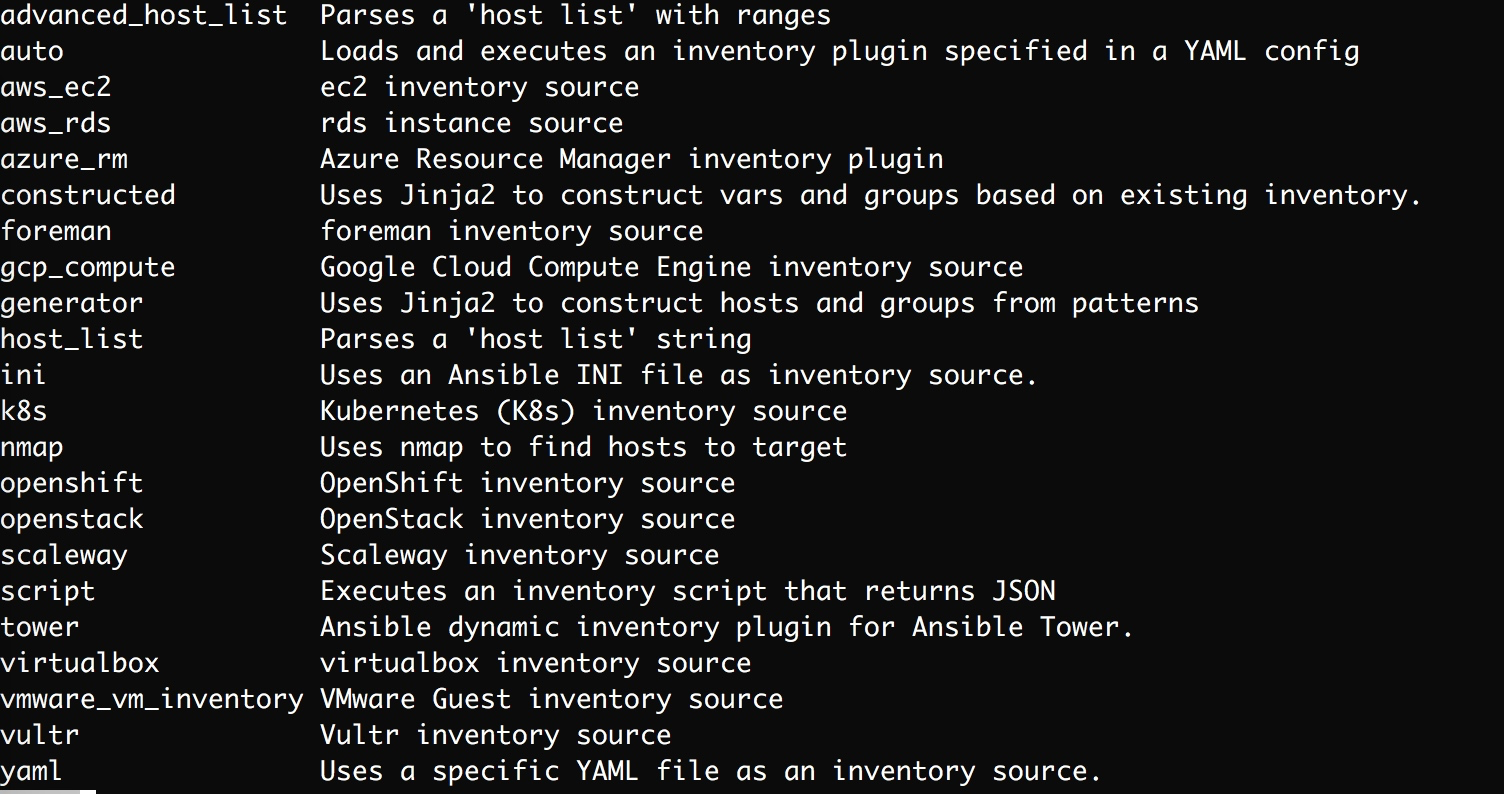The image size is (1504, 794).
Task: Click the scaleway plugin name
Action: pos(64,555)
